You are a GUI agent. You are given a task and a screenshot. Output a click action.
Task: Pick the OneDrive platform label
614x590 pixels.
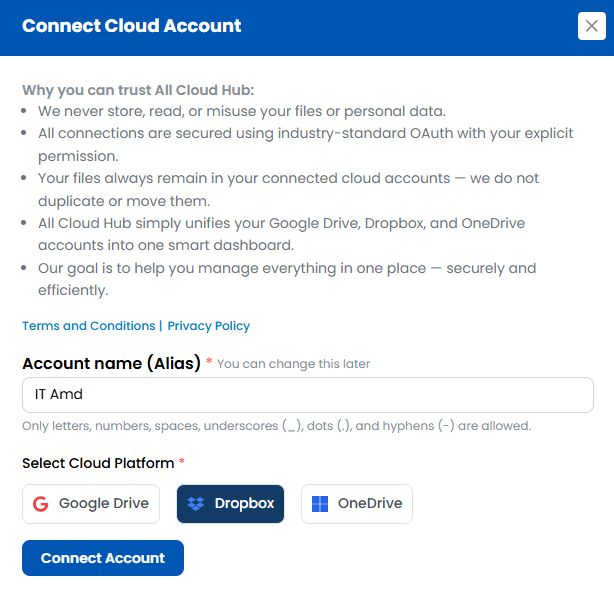(x=369, y=504)
